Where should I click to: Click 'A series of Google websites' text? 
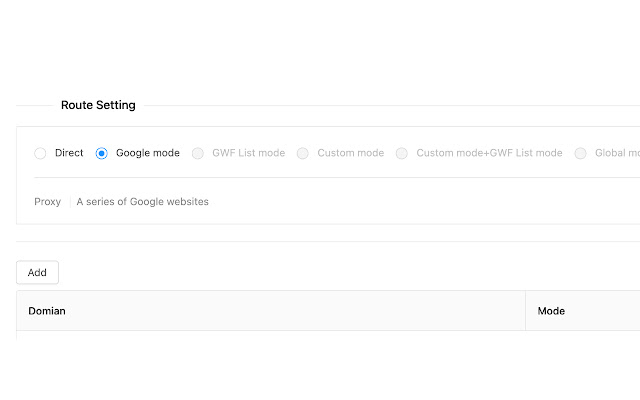click(142, 201)
